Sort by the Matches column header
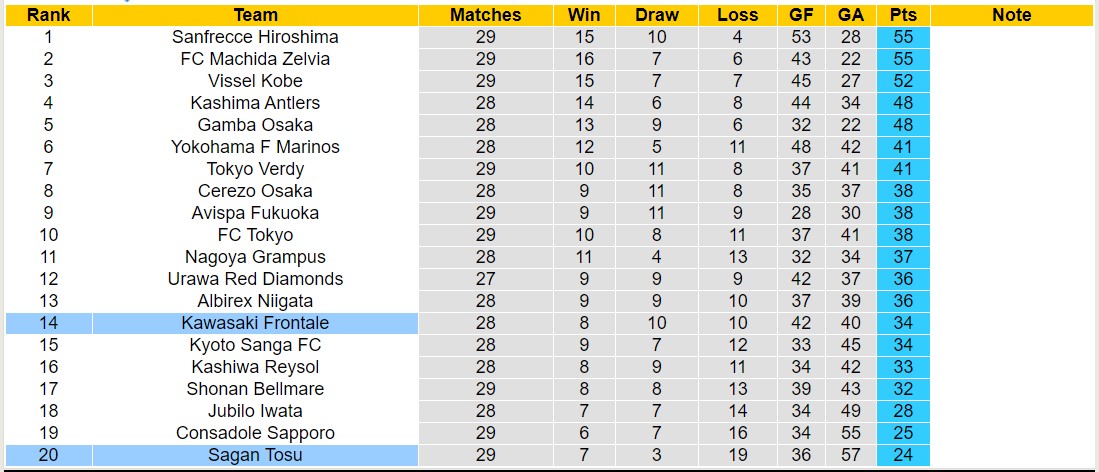 [x=485, y=15]
